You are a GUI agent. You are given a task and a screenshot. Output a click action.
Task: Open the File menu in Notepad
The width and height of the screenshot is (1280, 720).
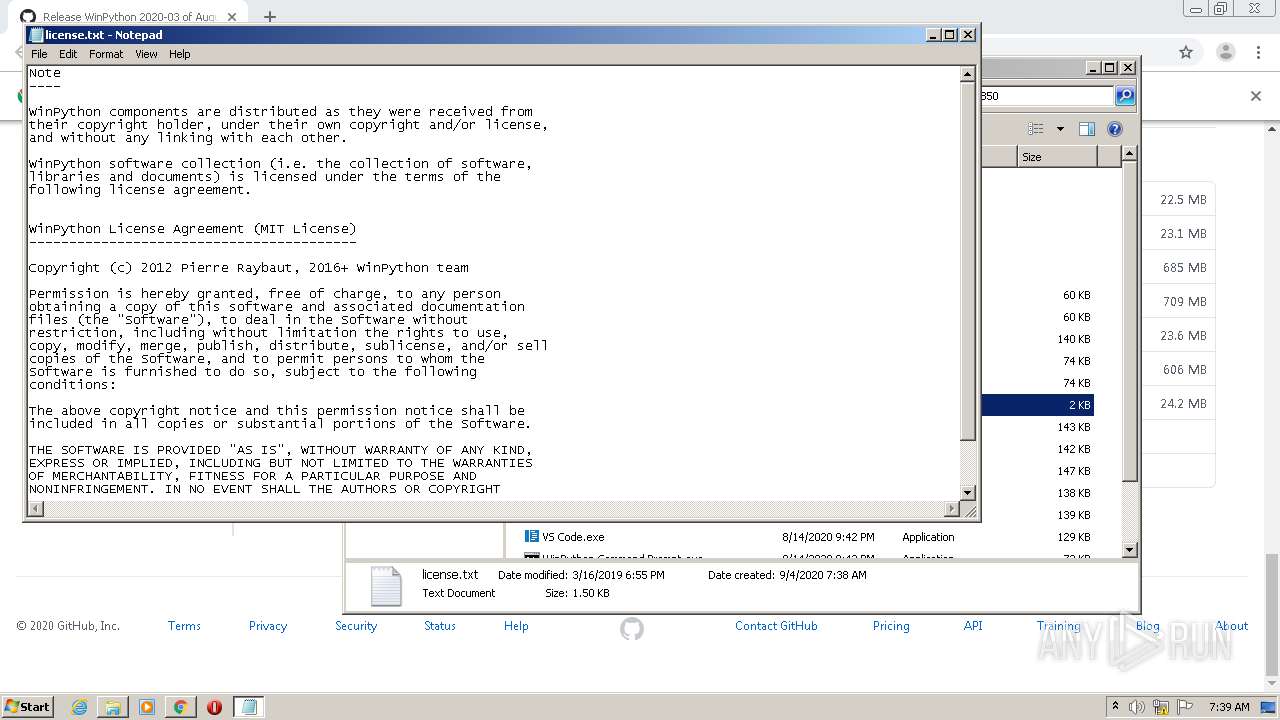pyautogui.click(x=39, y=54)
